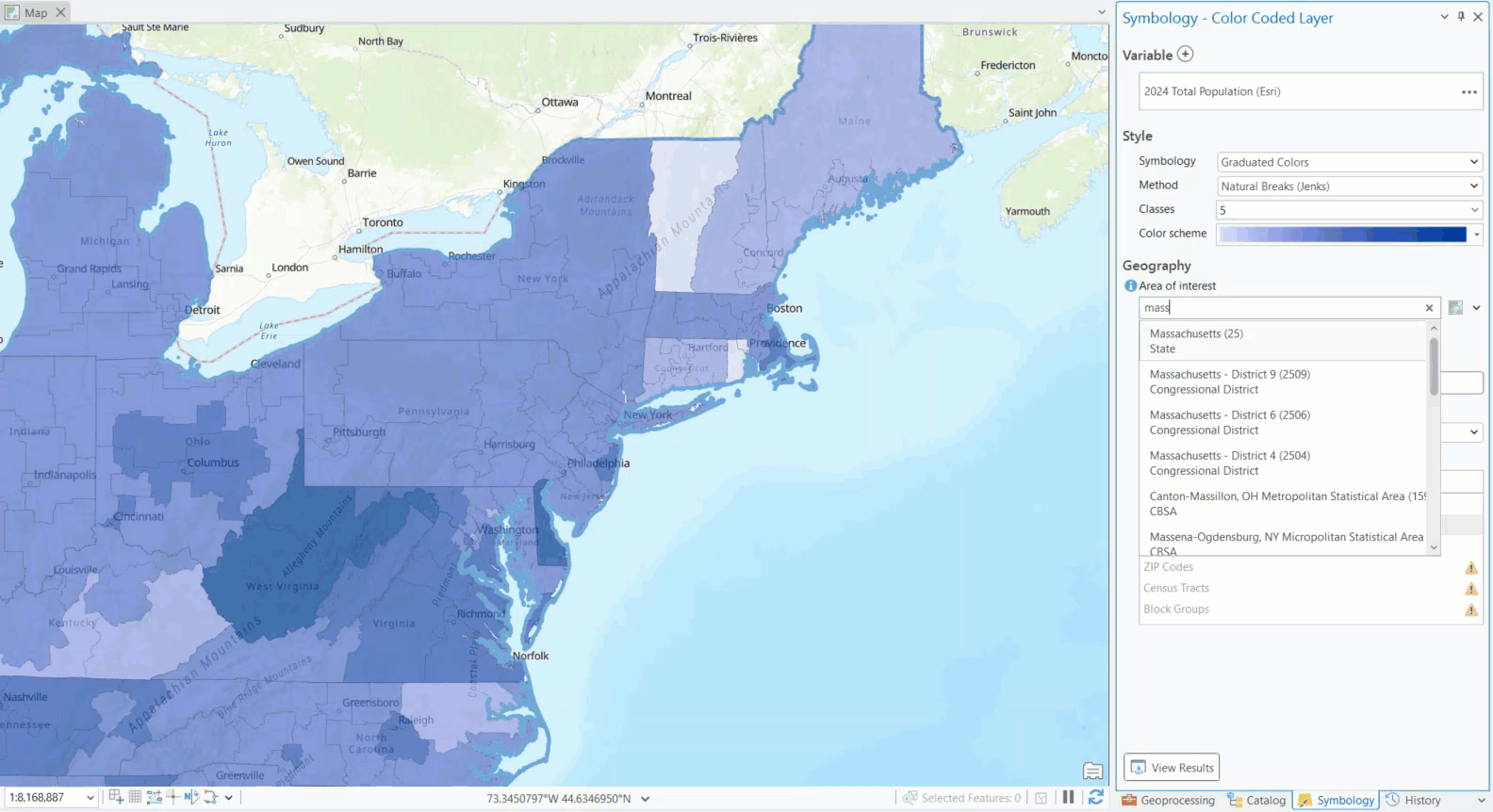Choose Massachusetts District 9 (2509) suggestion
The height and width of the screenshot is (812, 1493).
[x=1283, y=382]
